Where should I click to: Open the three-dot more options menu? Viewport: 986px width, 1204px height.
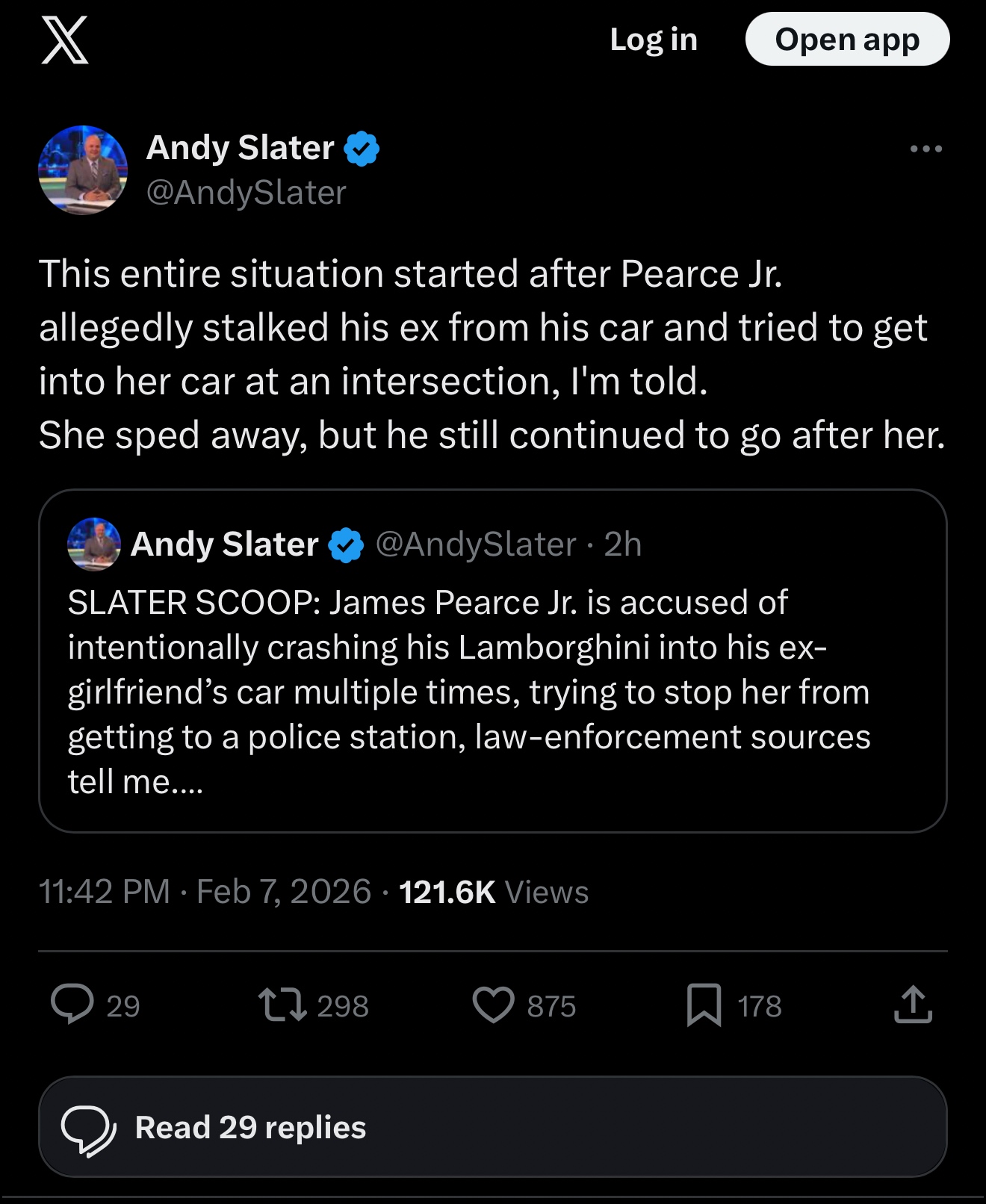point(925,149)
